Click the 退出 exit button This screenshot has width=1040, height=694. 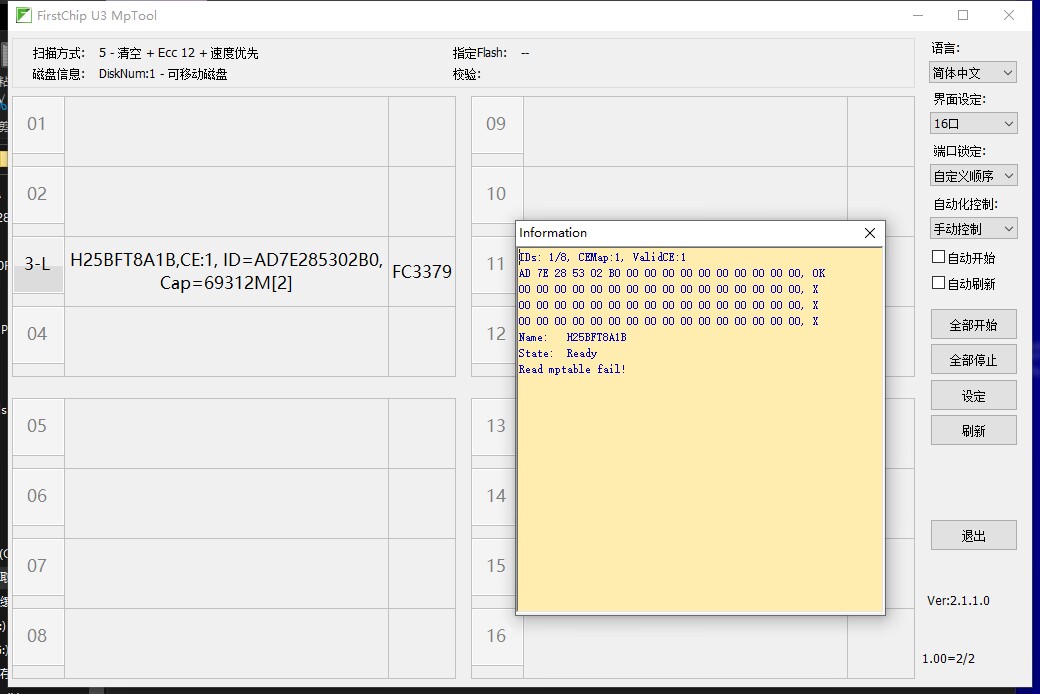point(973,535)
